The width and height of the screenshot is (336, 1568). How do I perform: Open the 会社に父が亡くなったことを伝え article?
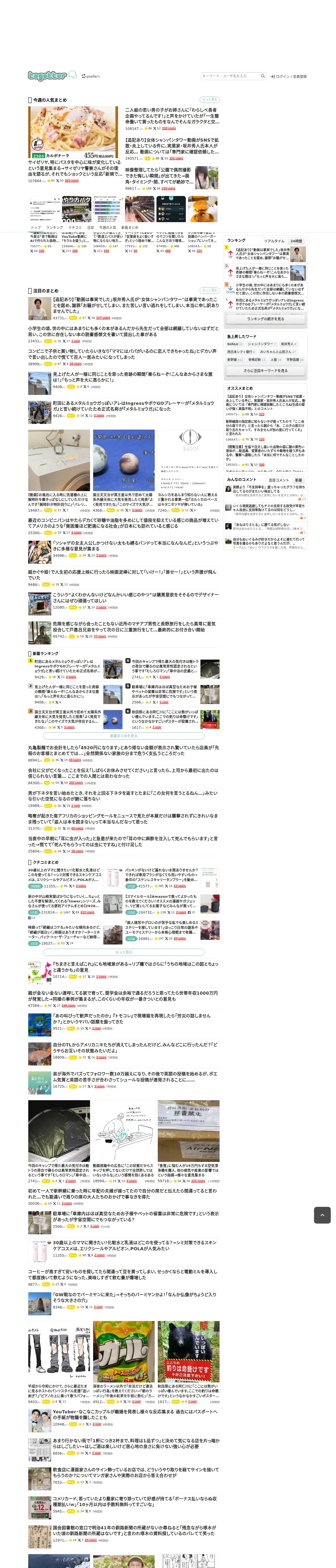123,773
